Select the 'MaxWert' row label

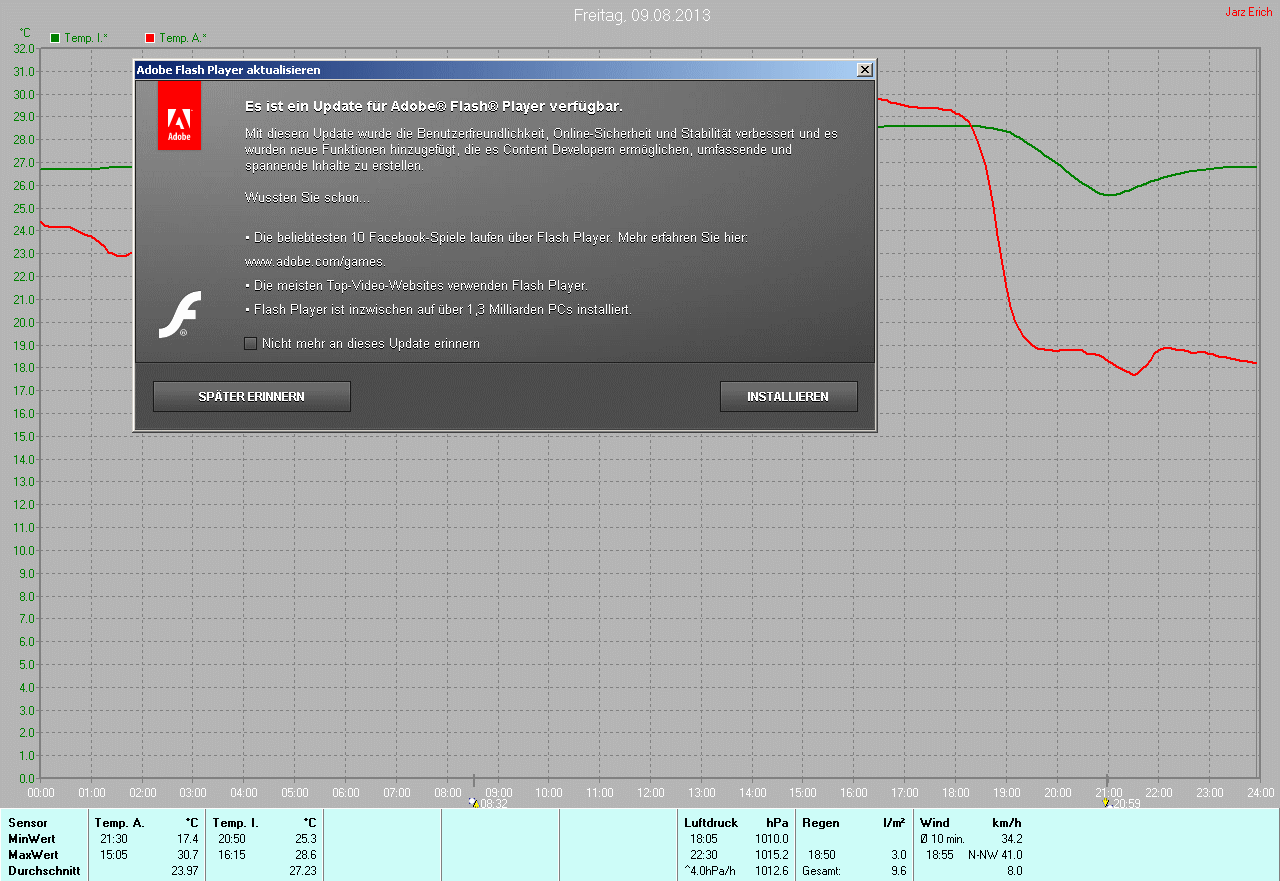tap(33, 855)
